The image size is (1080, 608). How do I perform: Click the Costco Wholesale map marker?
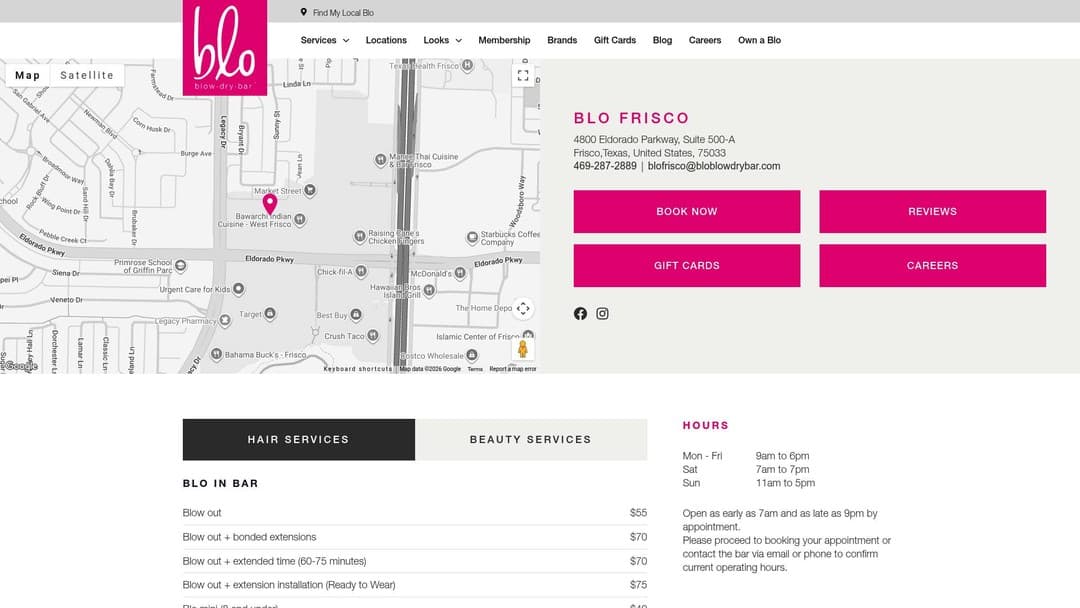coord(472,355)
